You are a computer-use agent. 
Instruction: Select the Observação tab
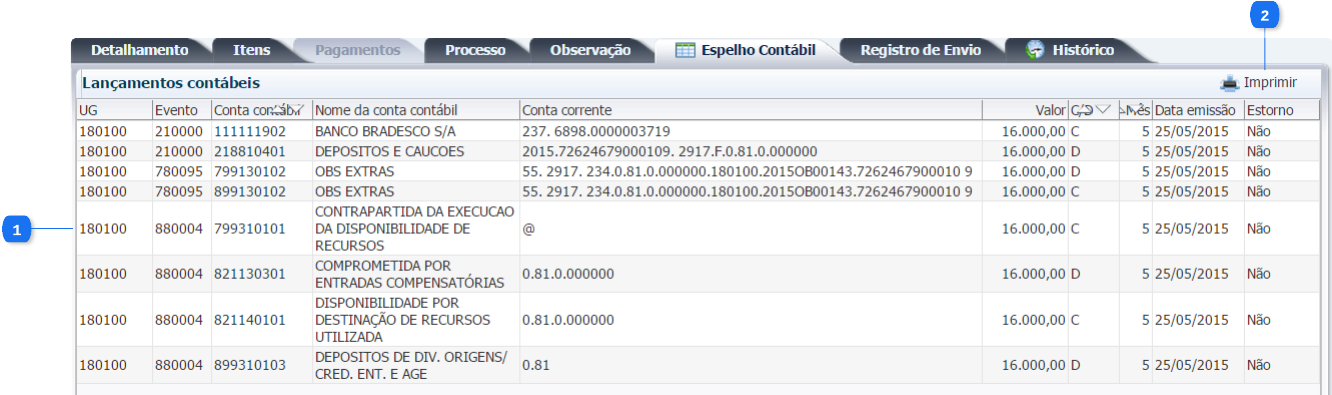click(590, 50)
